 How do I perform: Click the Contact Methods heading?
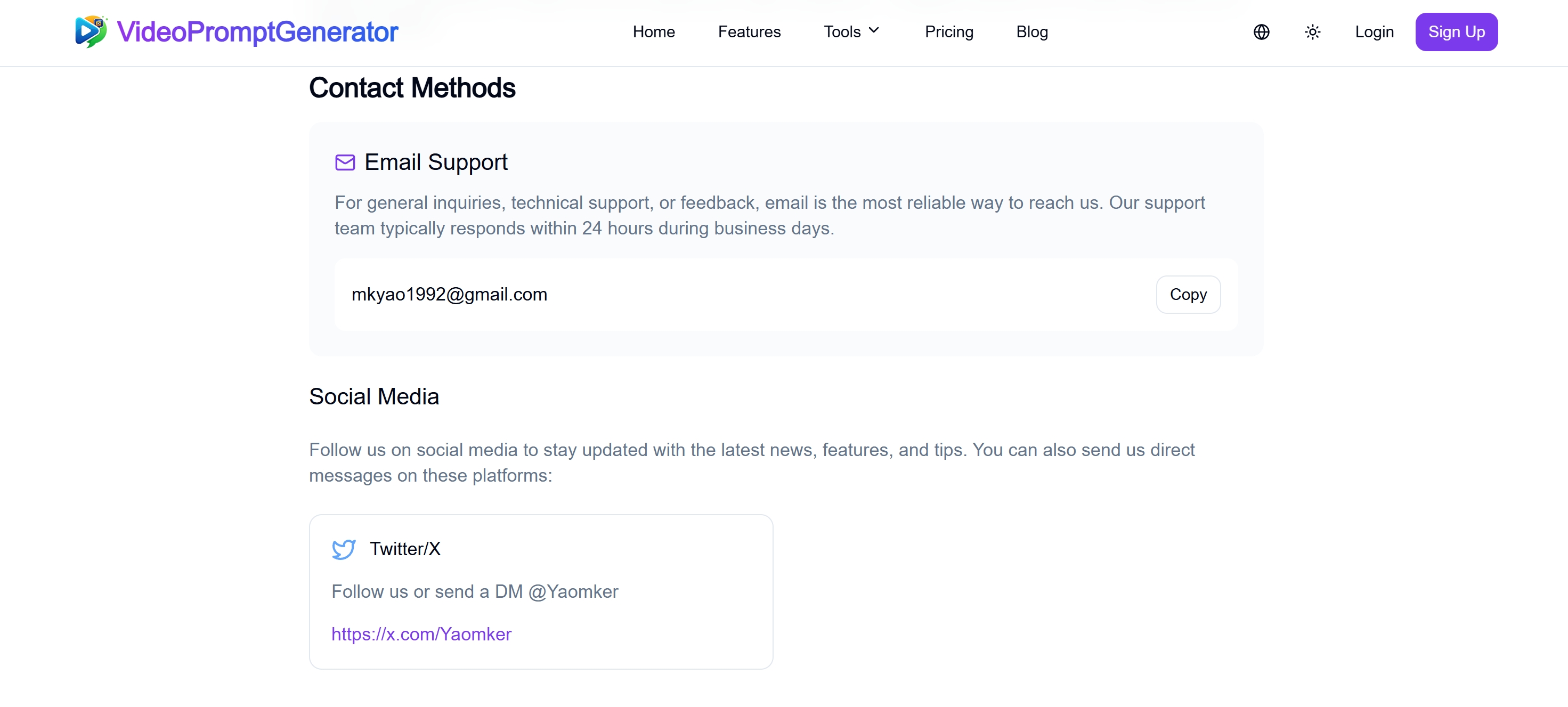[x=412, y=87]
